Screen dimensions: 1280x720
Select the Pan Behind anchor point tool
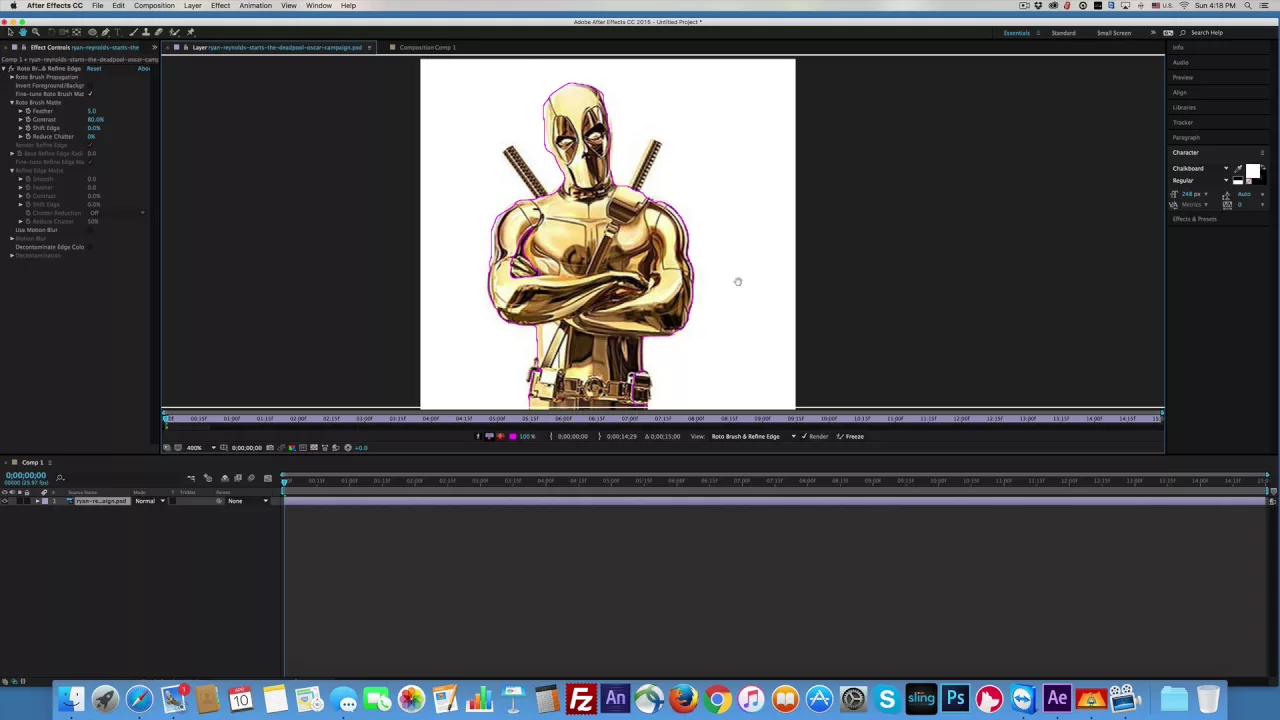tap(76, 32)
